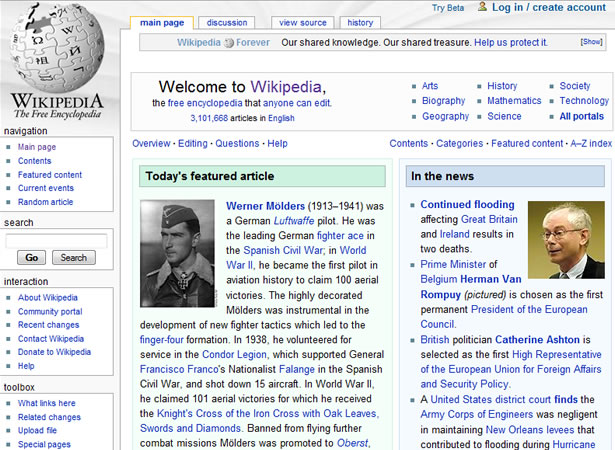
Task: Click the 3,101,668 article count link
Action: (x=209, y=118)
